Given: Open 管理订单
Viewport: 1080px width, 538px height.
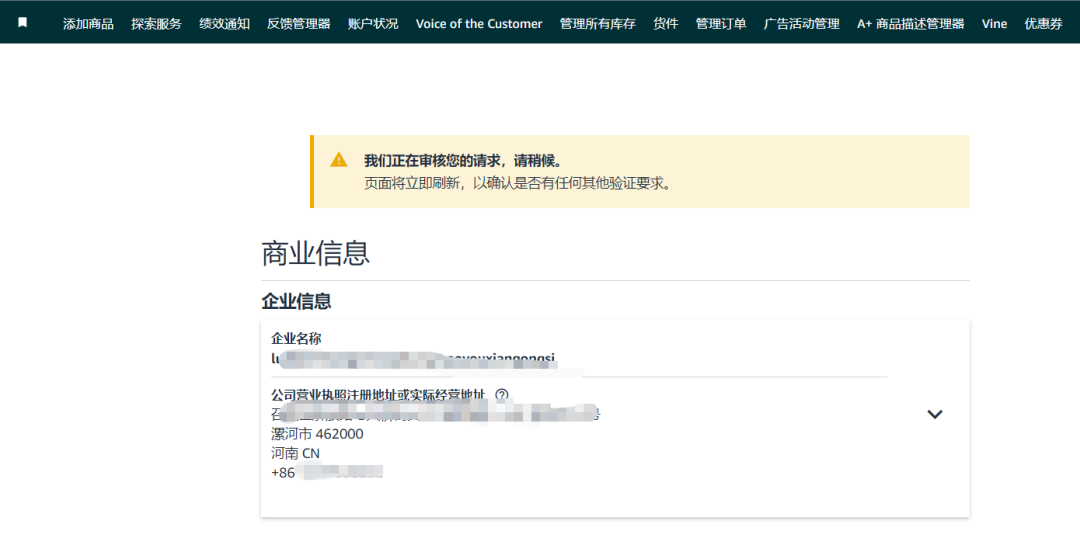Looking at the screenshot, I should [x=721, y=24].
